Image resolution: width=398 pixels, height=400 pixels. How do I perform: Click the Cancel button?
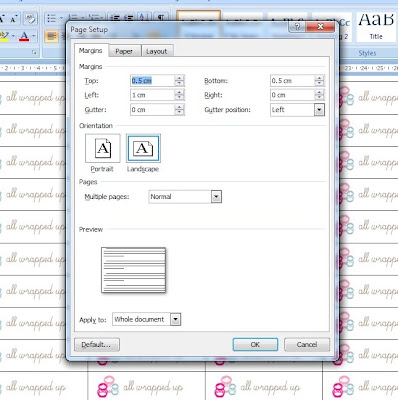tap(307, 344)
